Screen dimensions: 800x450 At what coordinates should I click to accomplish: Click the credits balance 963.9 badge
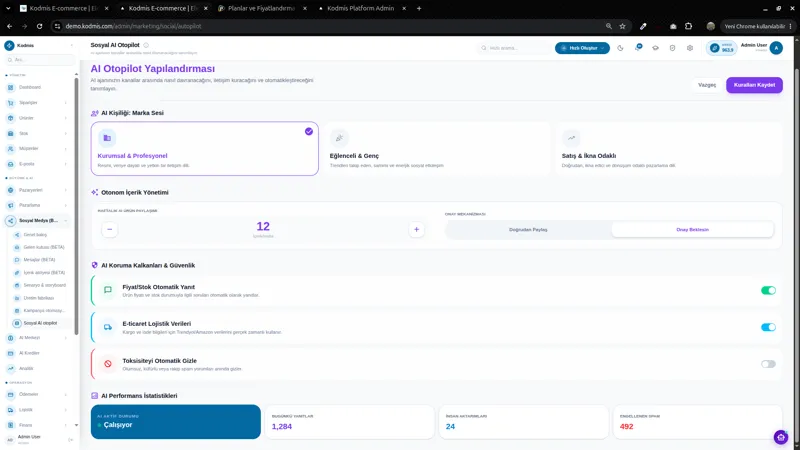(722, 48)
